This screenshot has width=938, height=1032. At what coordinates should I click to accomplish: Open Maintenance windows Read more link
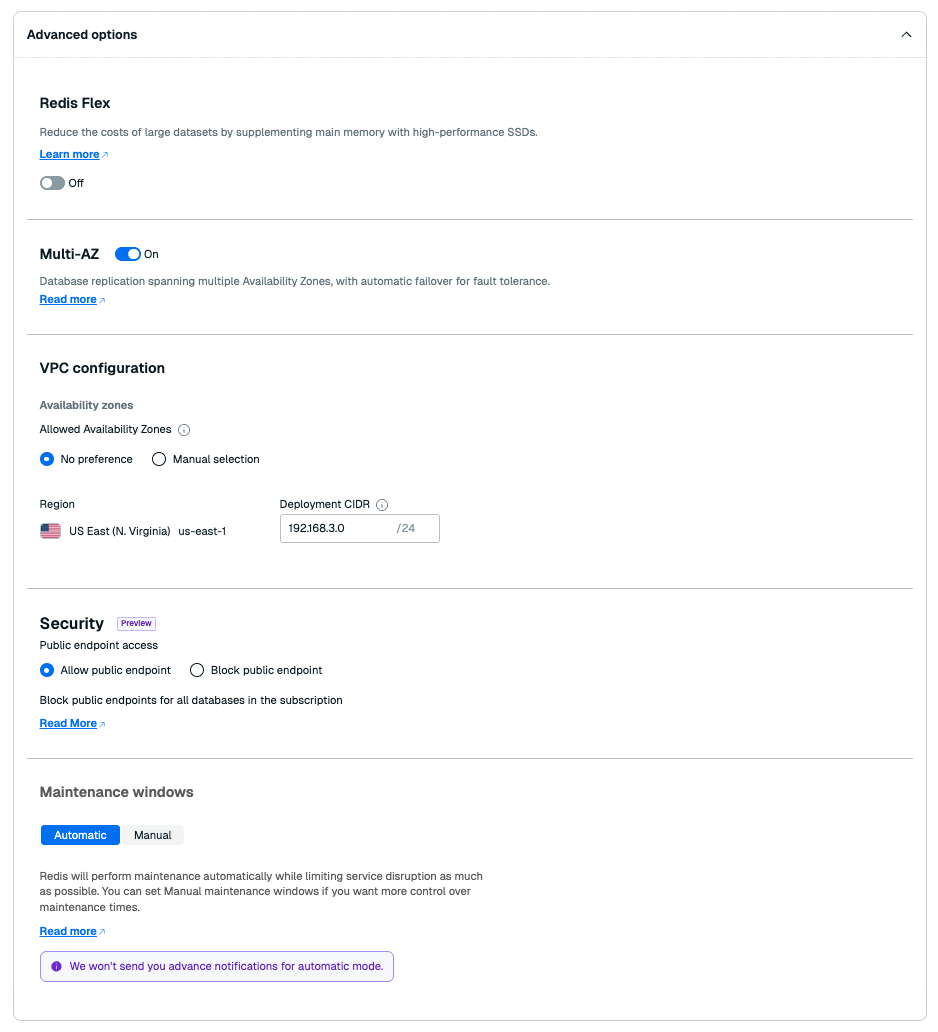[68, 931]
